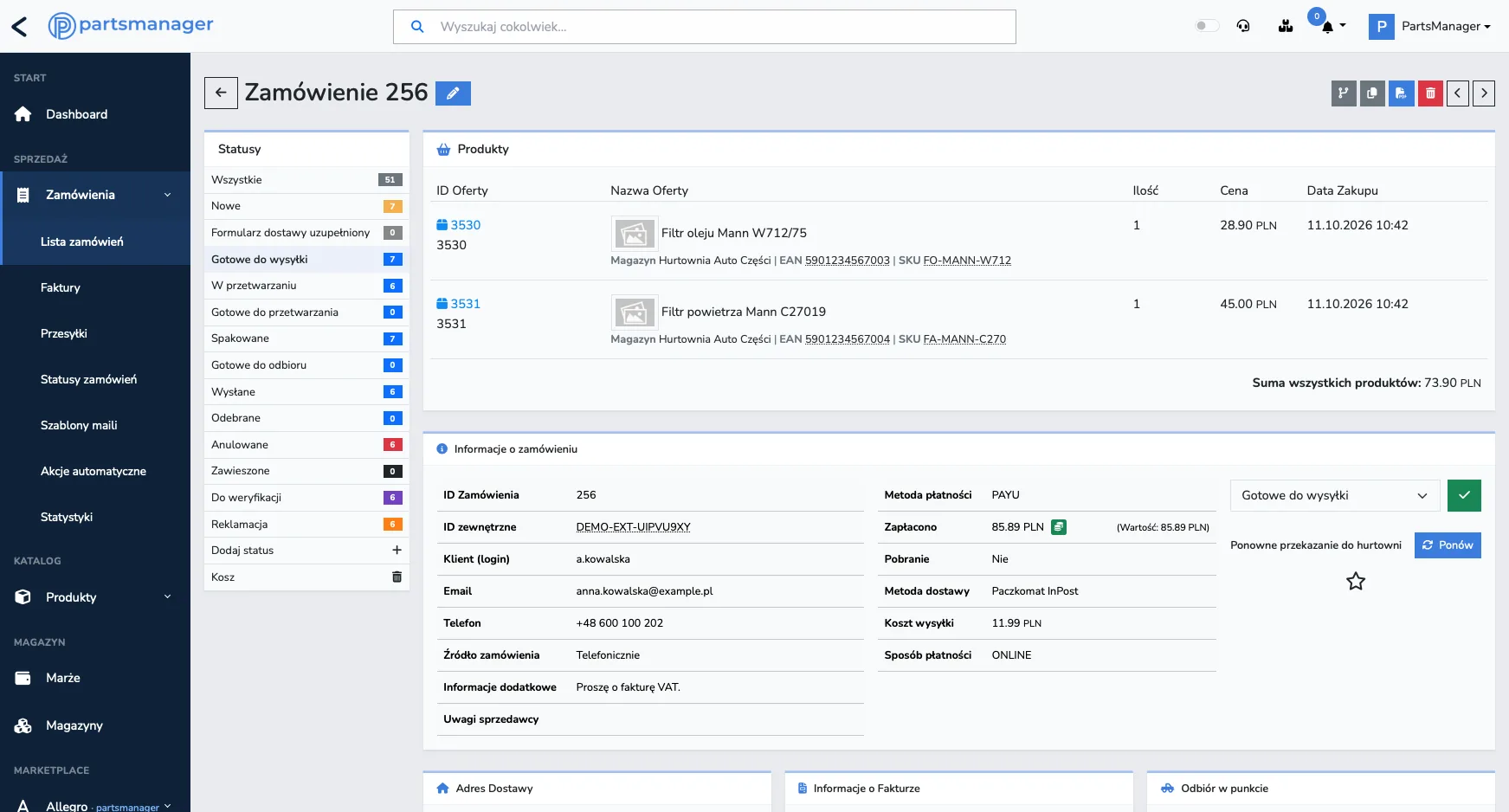Image resolution: width=1509 pixels, height=812 pixels.
Task: Click the external ID DEMO-EXT-UIPVU9XY
Action: pyautogui.click(x=634, y=527)
